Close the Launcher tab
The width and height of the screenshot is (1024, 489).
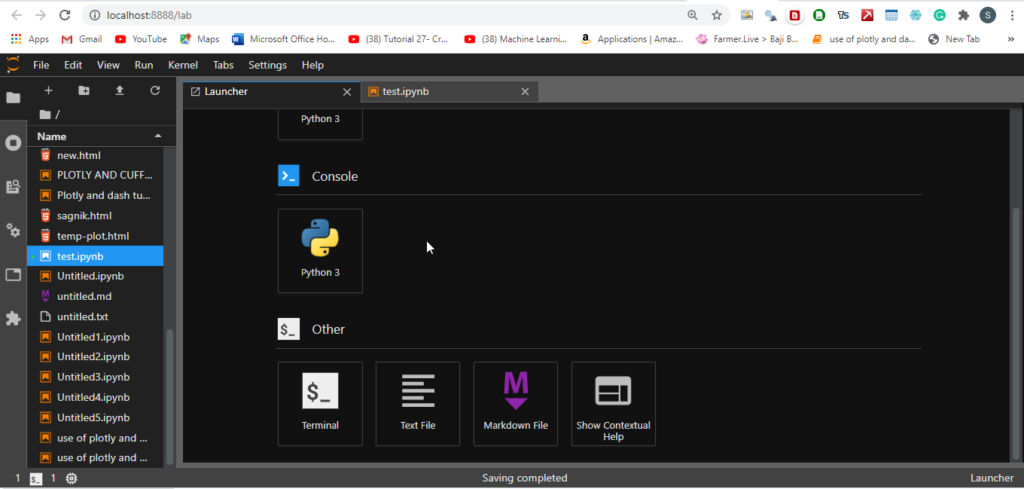pos(347,92)
